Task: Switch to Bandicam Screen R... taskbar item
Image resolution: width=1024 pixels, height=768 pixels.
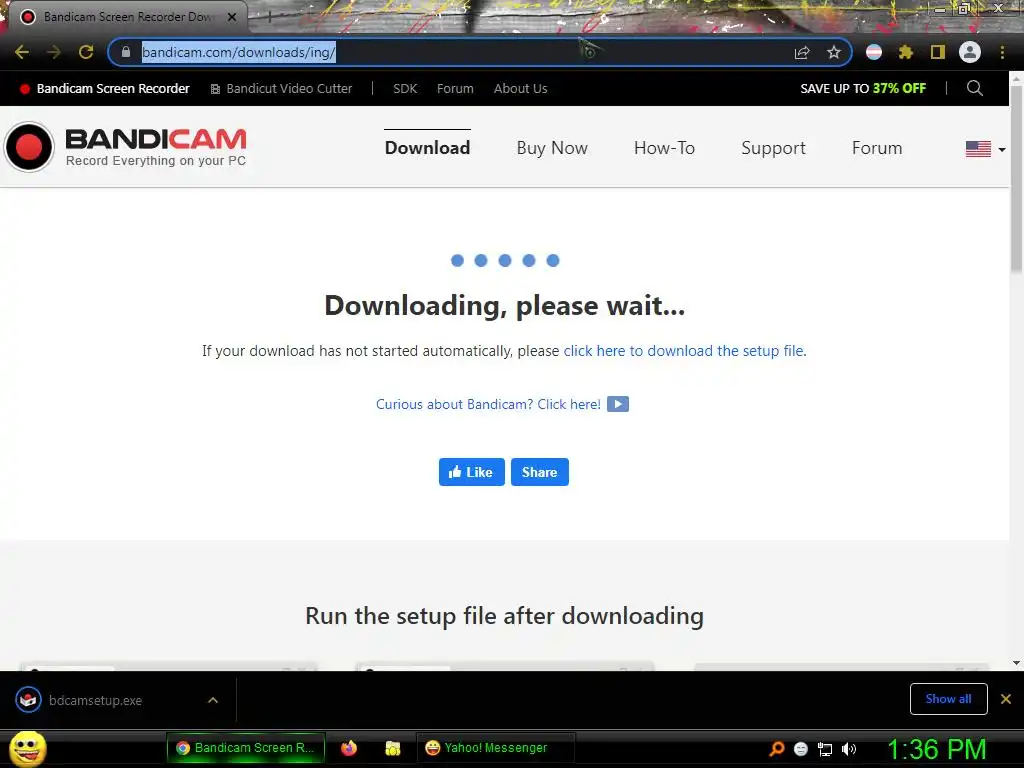Action: coord(246,748)
